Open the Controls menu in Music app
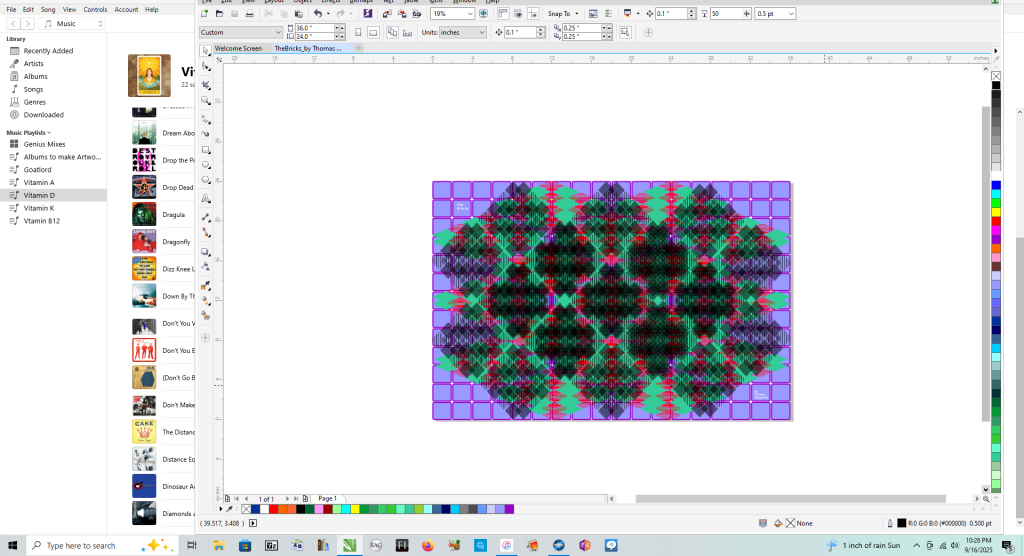Image resolution: width=1024 pixels, height=556 pixels. coord(95,9)
